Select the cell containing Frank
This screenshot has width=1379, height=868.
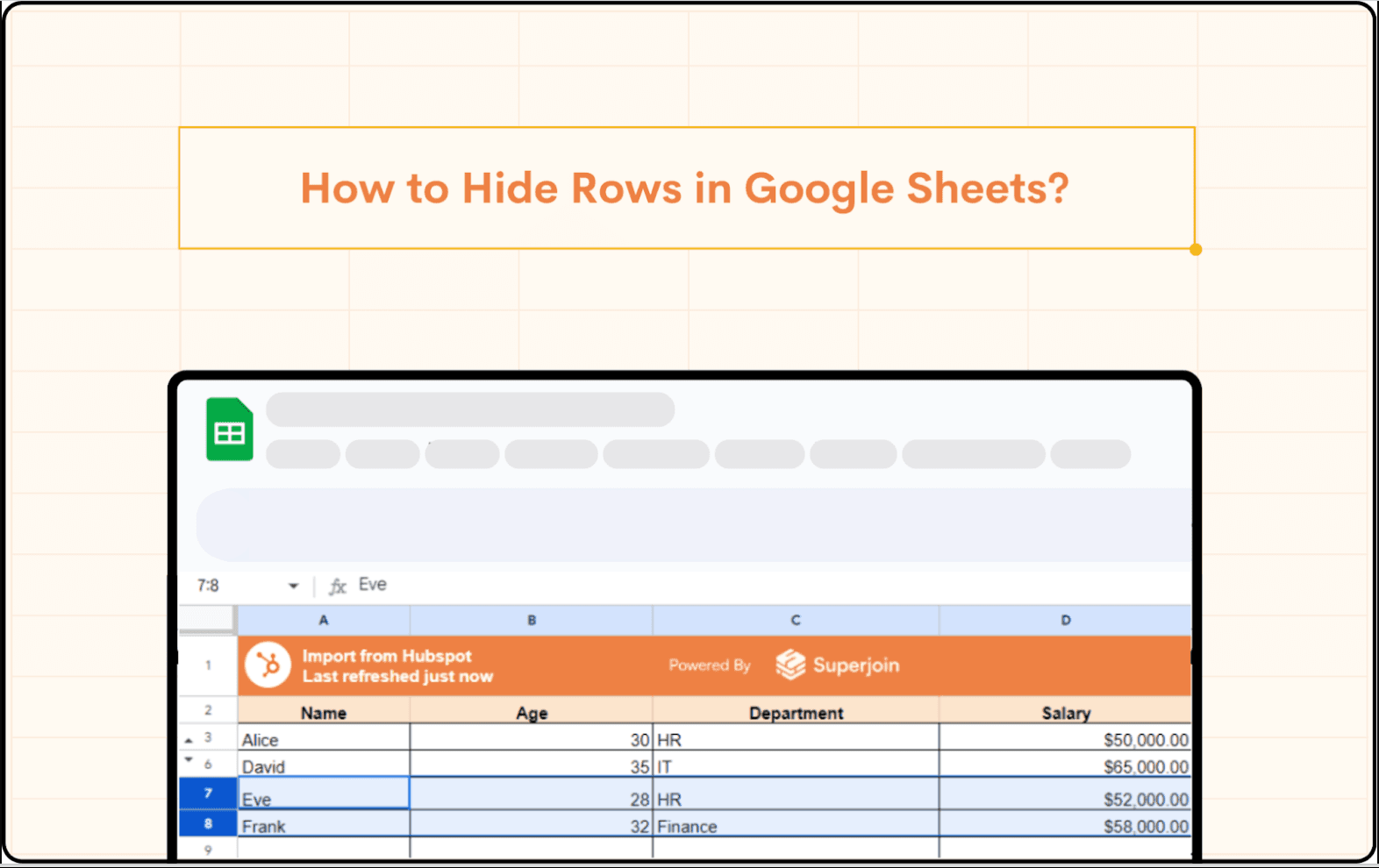tap(324, 824)
